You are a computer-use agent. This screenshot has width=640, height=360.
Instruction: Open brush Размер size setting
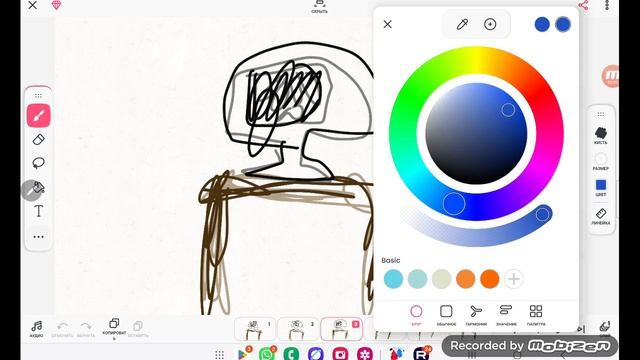click(600, 162)
